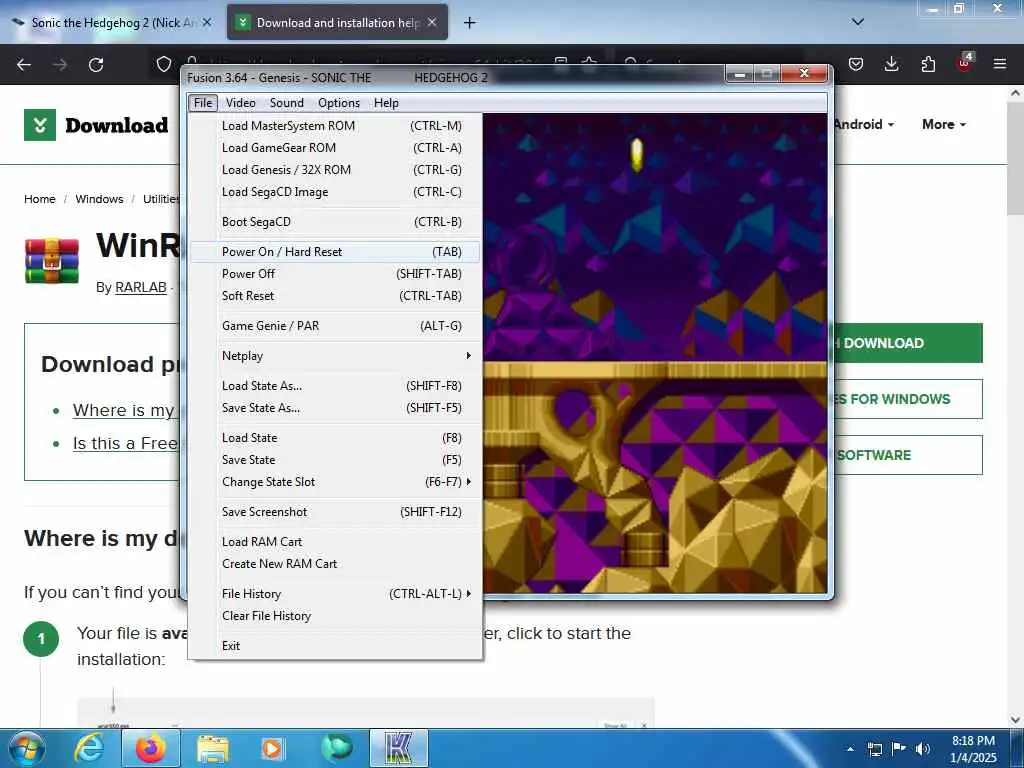
Task: Choose Load RAM Cart
Action: [x=336, y=542]
